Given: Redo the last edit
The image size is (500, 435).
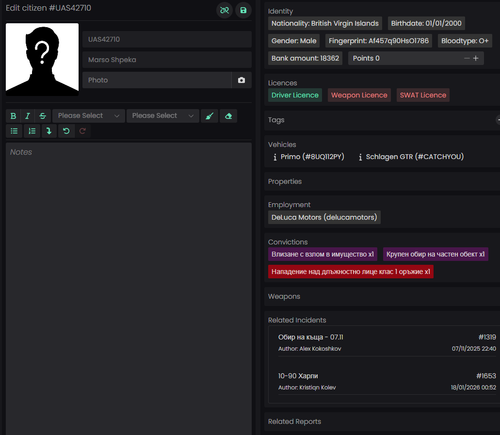Looking at the screenshot, I should (x=82, y=131).
